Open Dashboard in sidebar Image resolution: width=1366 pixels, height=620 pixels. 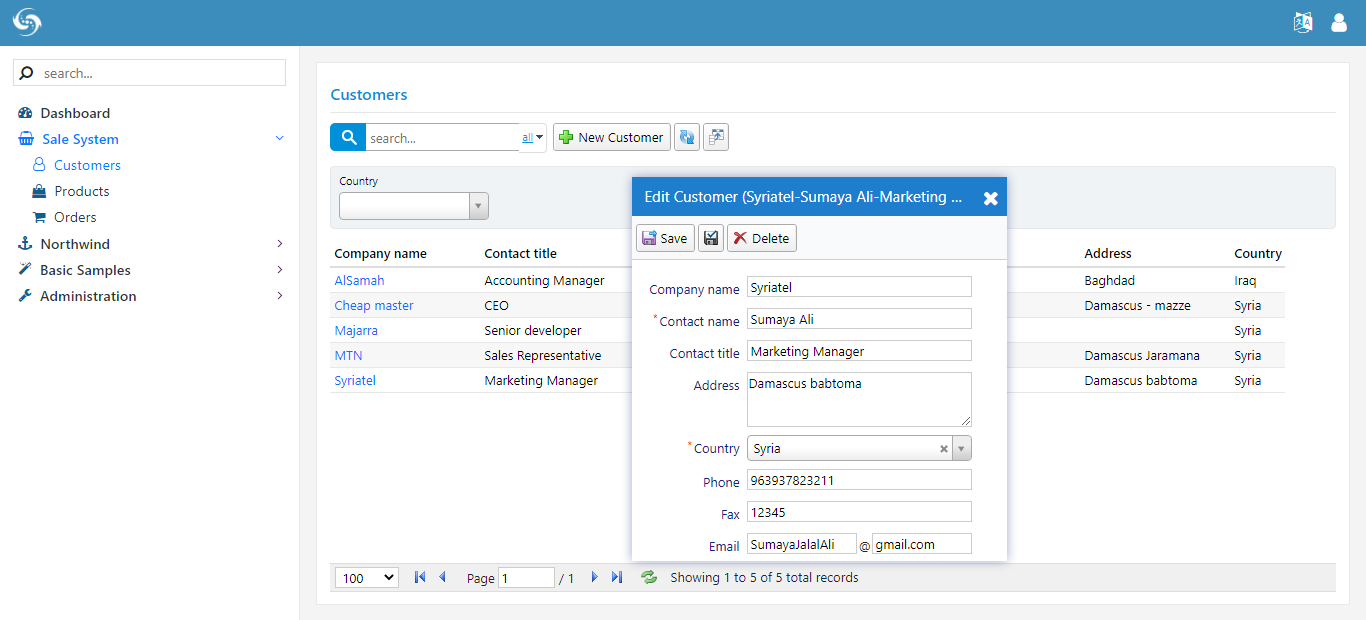point(75,113)
